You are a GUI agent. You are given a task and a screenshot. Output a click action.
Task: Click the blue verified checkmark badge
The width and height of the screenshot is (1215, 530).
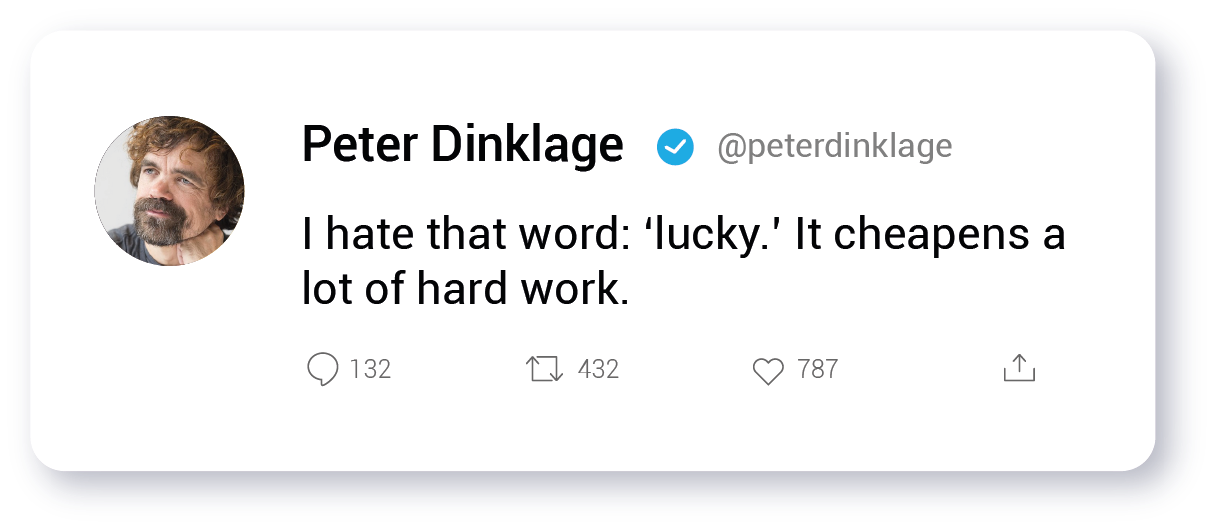click(x=675, y=148)
